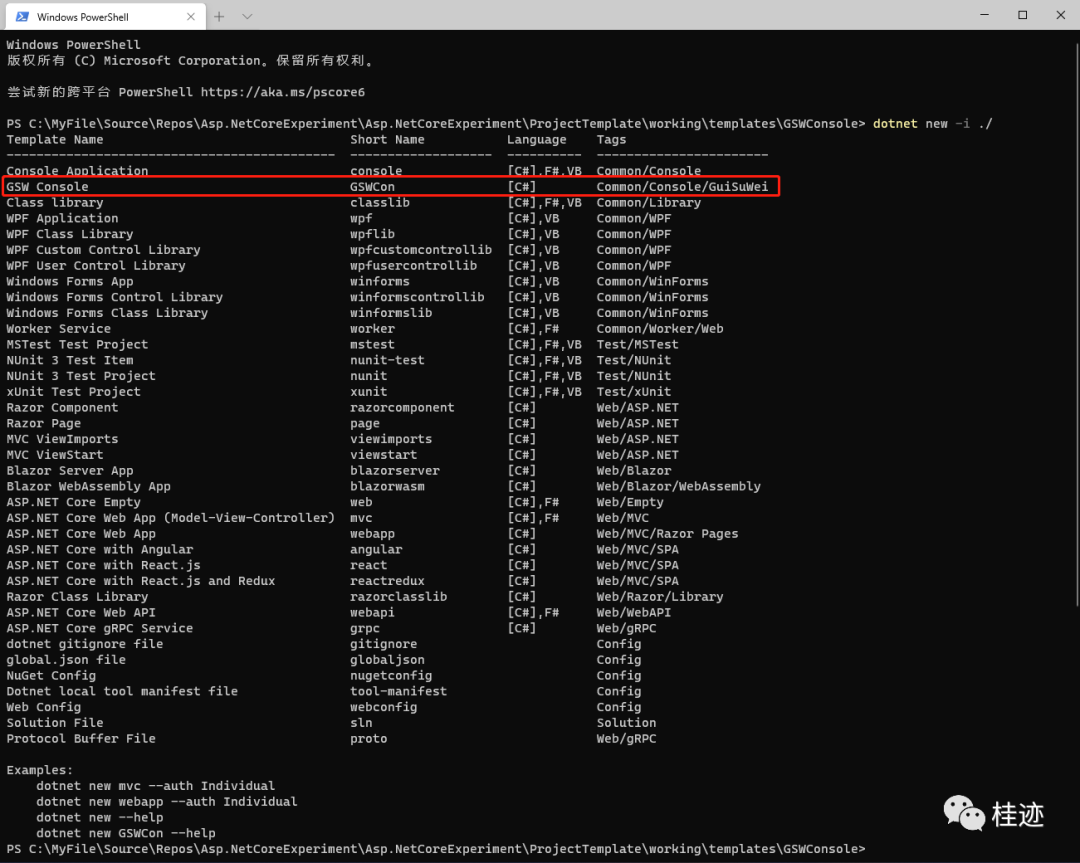Click the 'Test/xUnit' tag
This screenshot has width=1080, height=863.
click(x=634, y=392)
